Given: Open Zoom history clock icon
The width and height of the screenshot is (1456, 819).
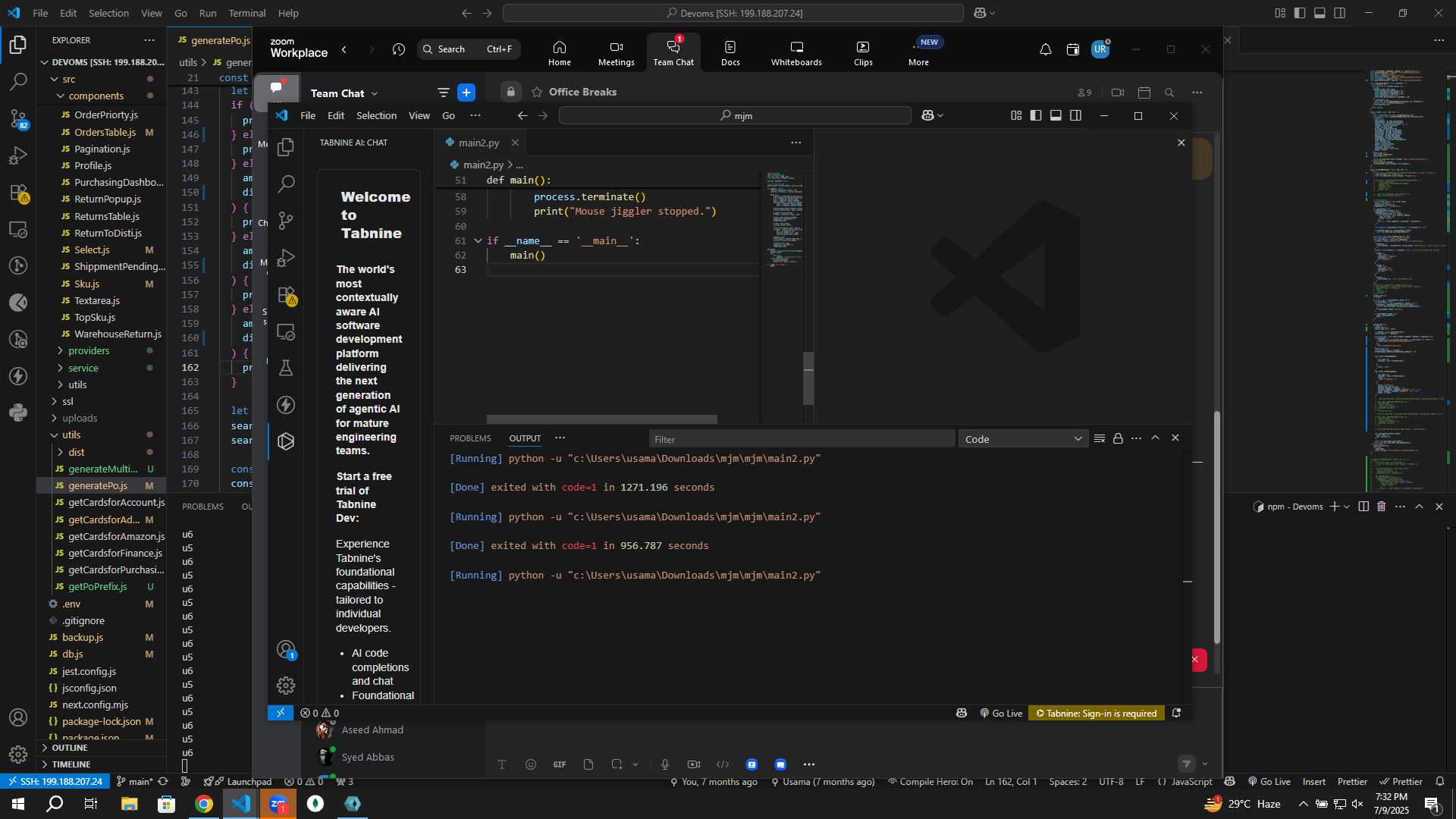Looking at the screenshot, I should click(399, 49).
